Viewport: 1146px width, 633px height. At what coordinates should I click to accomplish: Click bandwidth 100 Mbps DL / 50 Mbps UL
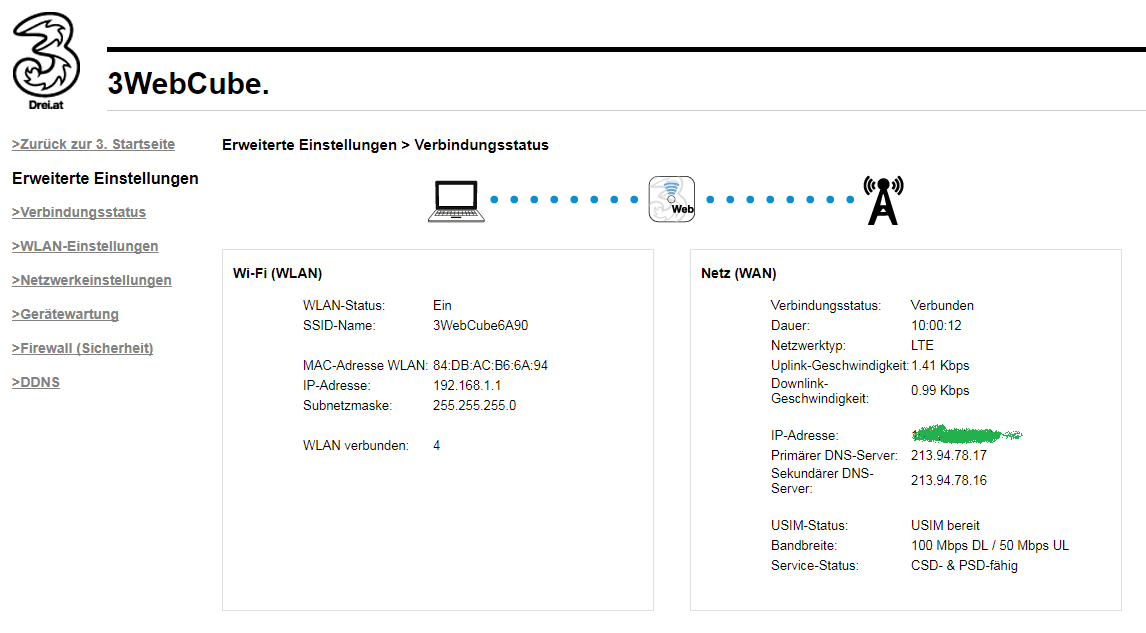point(990,545)
